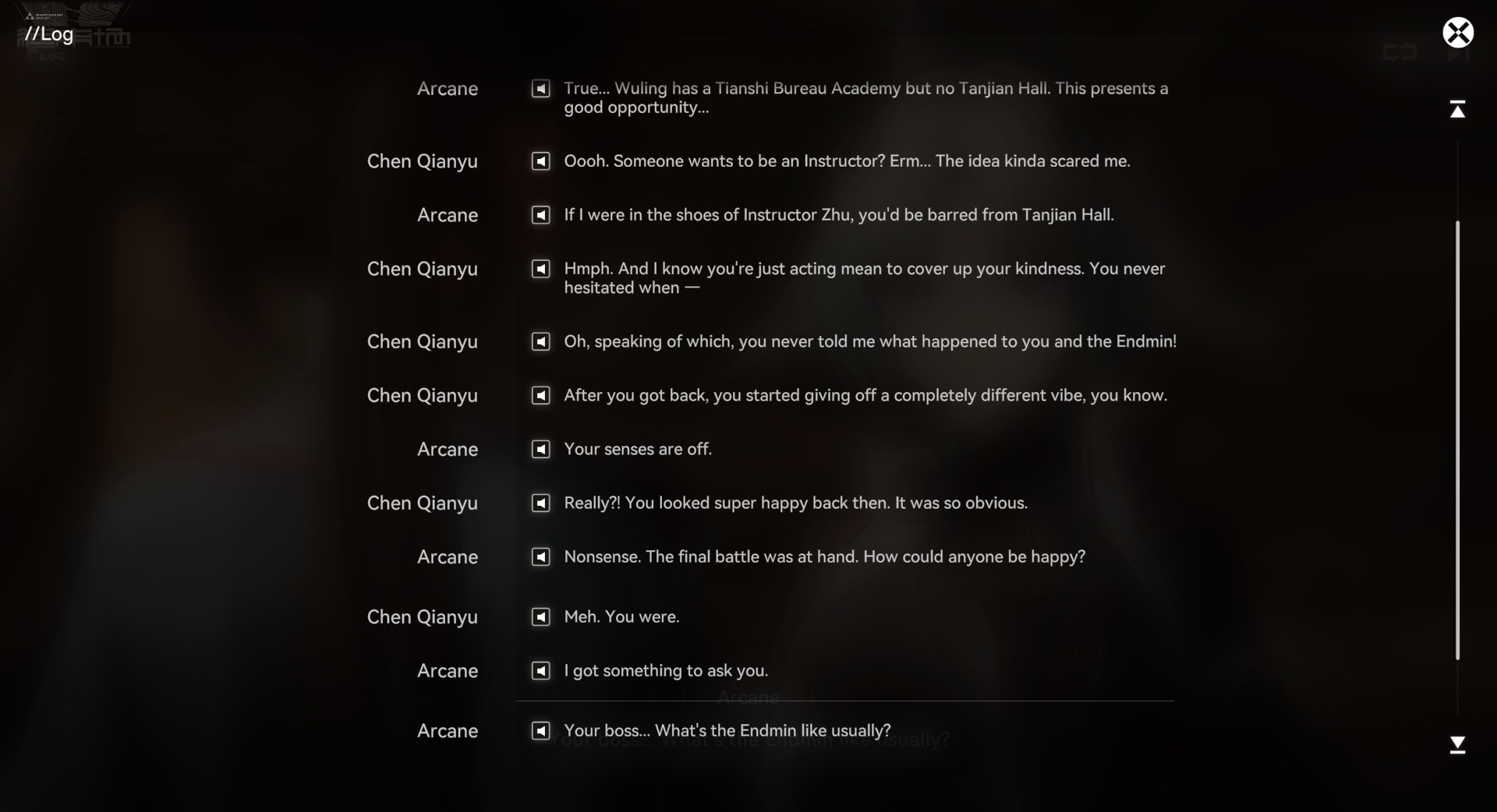The image size is (1497, 812).
Task: Play audio for "Oooh. Someone wants to be an Instructor"
Action: (540, 161)
